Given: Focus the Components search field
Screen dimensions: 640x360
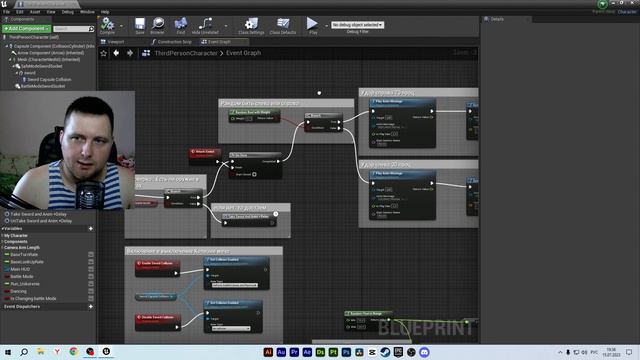Looking at the screenshot, I should [70, 29].
